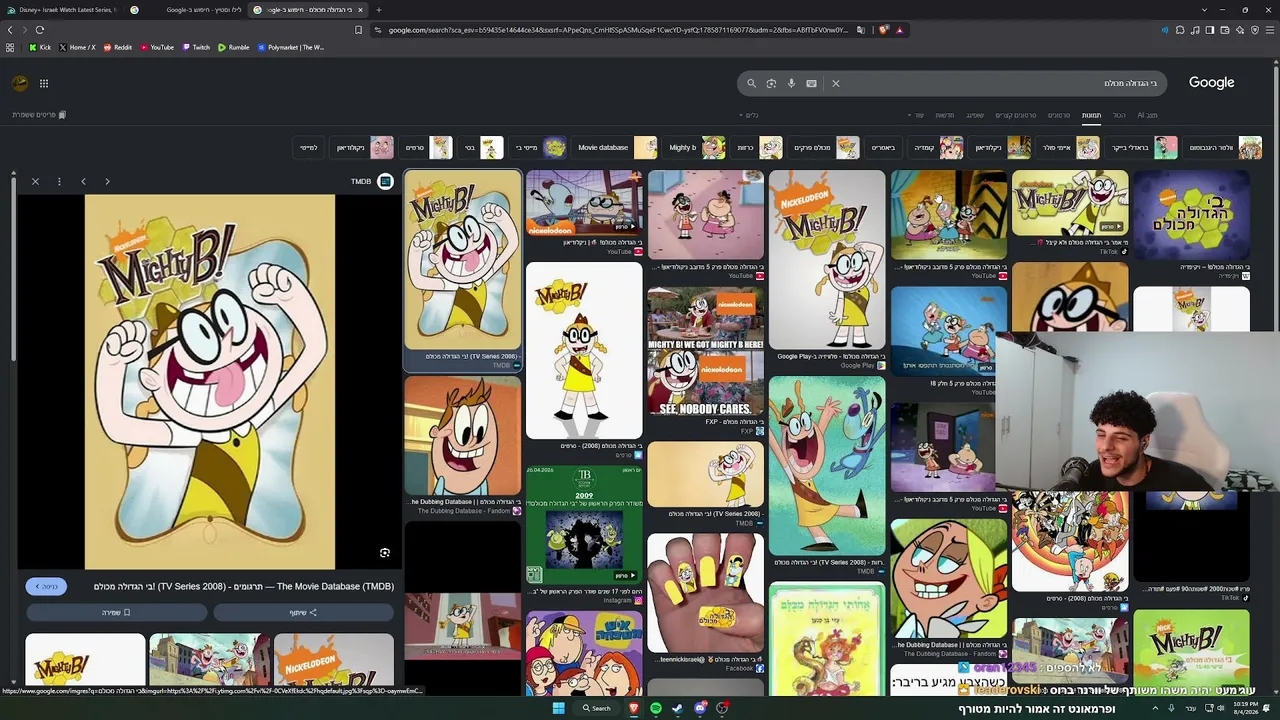This screenshot has width=1280, height=720.
Task: Open the Google apps grid
Action: click(44, 83)
